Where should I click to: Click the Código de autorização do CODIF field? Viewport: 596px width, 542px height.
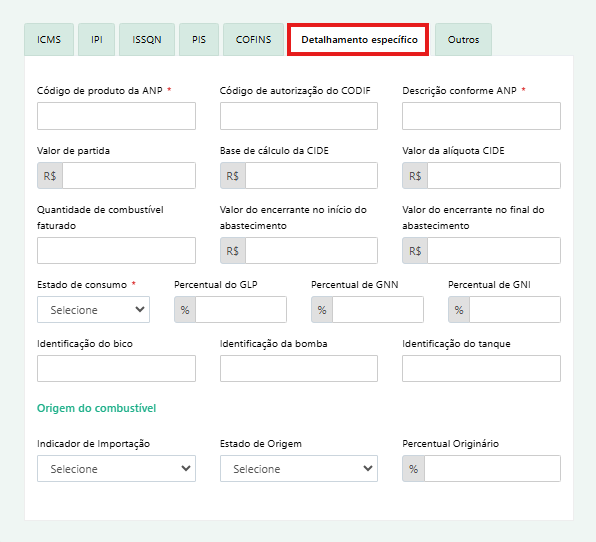(299, 116)
